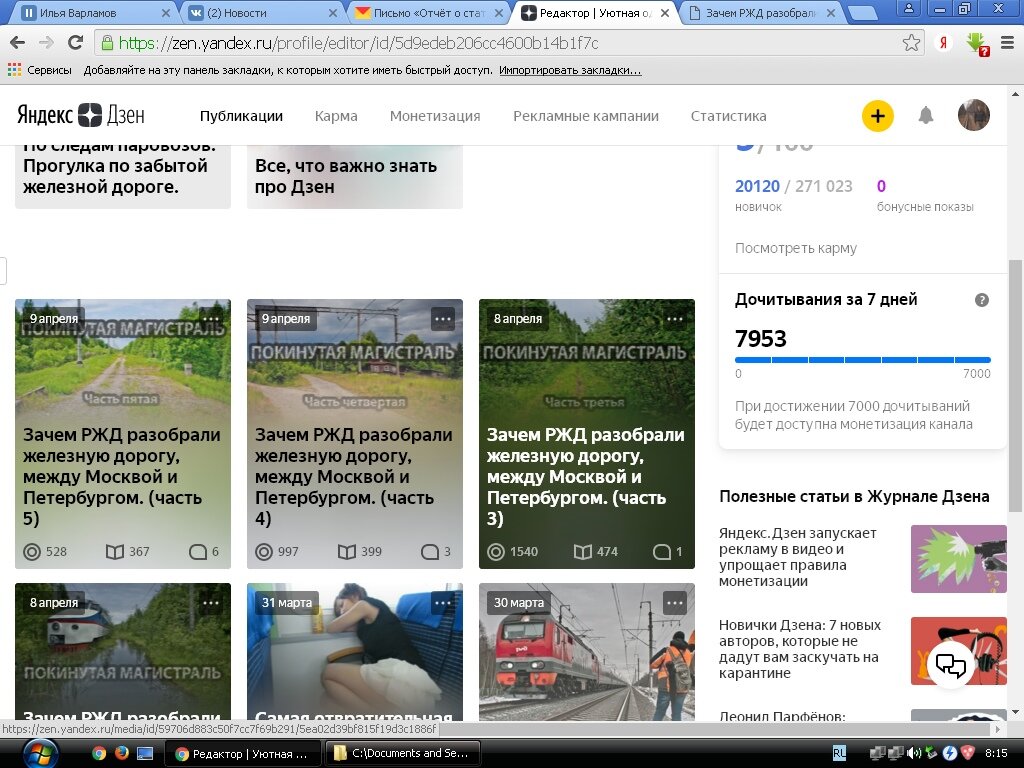This screenshot has height=768, width=1024.
Task: Click the blue Дочитывания progress bar
Action: click(863, 360)
